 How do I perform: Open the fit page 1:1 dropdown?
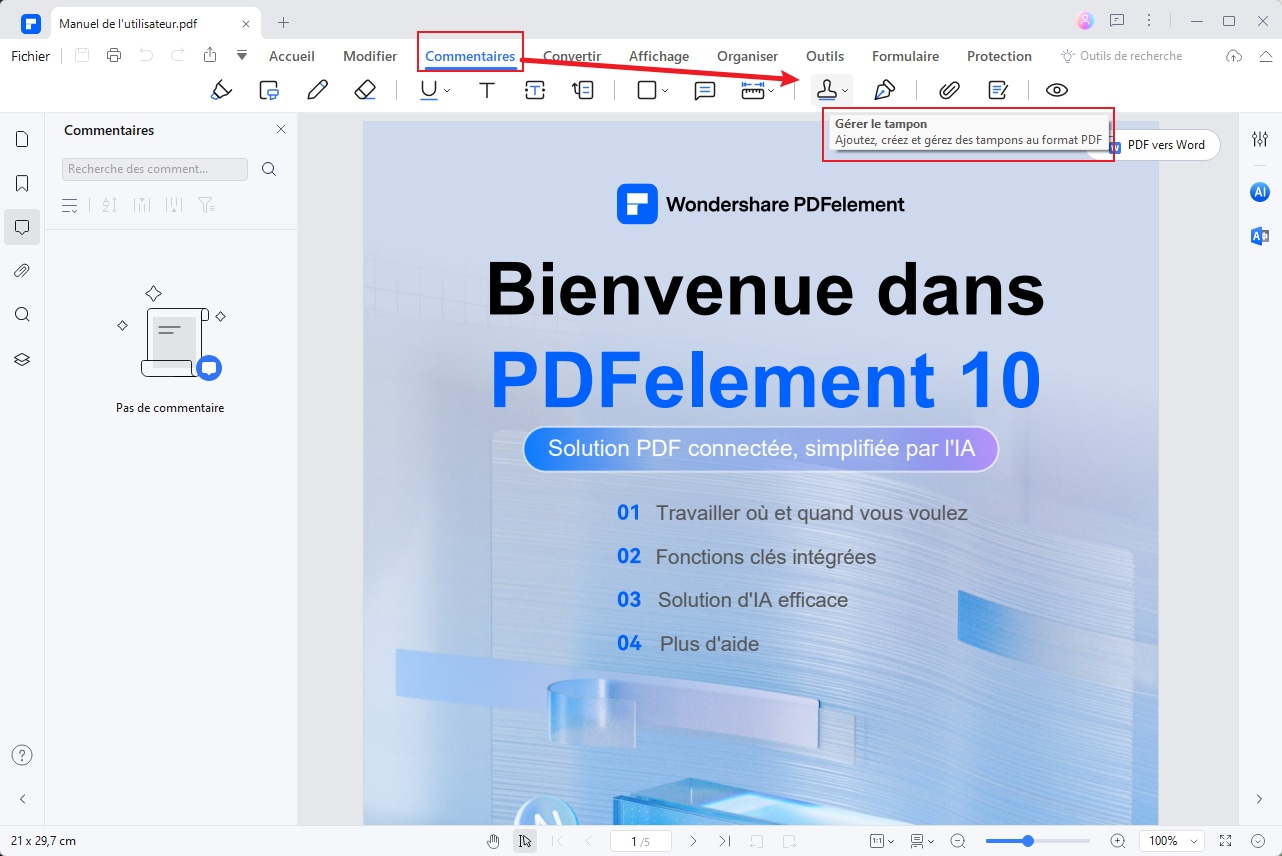[881, 841]
